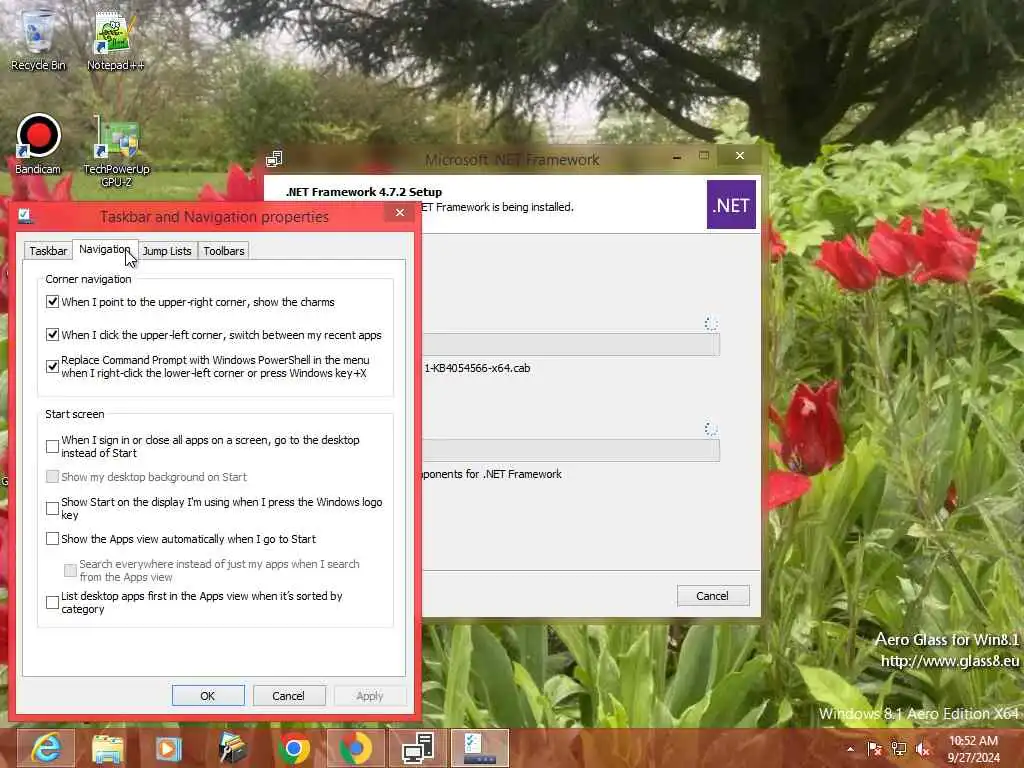Screen dimensions: 1024x768
Task: Open Google Chrome from the taskbar
Action: (x=294, y=748)
